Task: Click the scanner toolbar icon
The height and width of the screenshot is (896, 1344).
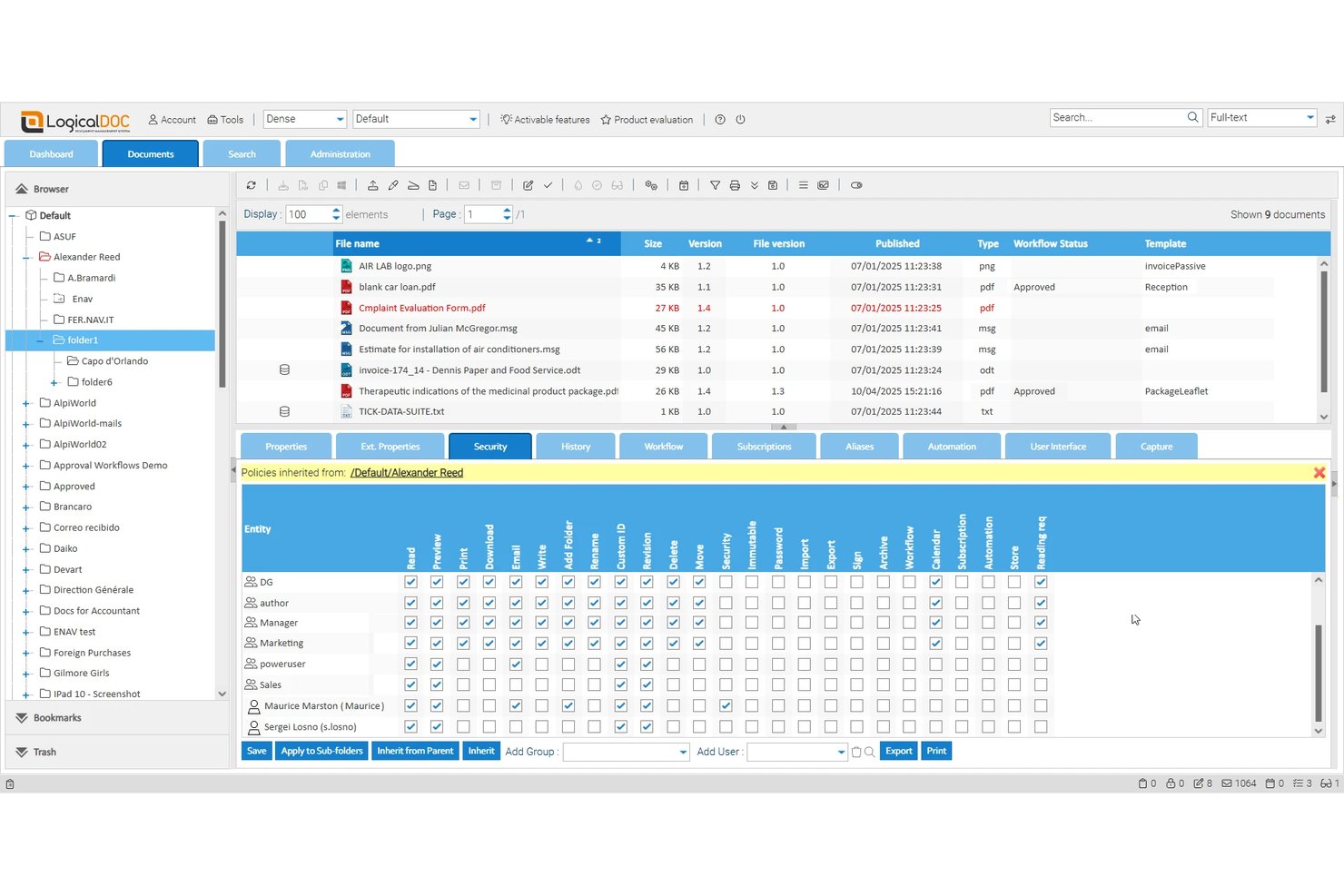Action: tap(413, 185)
